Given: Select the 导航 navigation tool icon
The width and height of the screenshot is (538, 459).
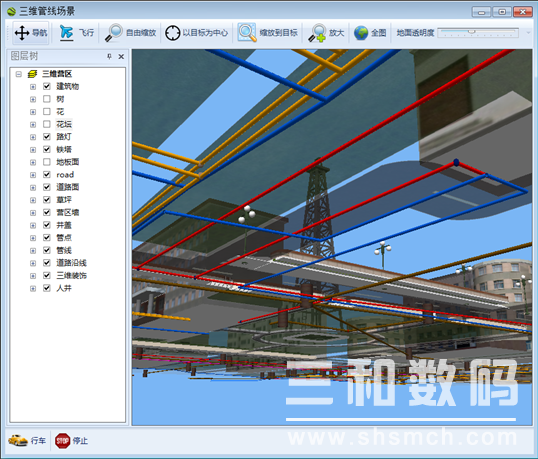Looking at the screenshot, I should coord(22,33).
